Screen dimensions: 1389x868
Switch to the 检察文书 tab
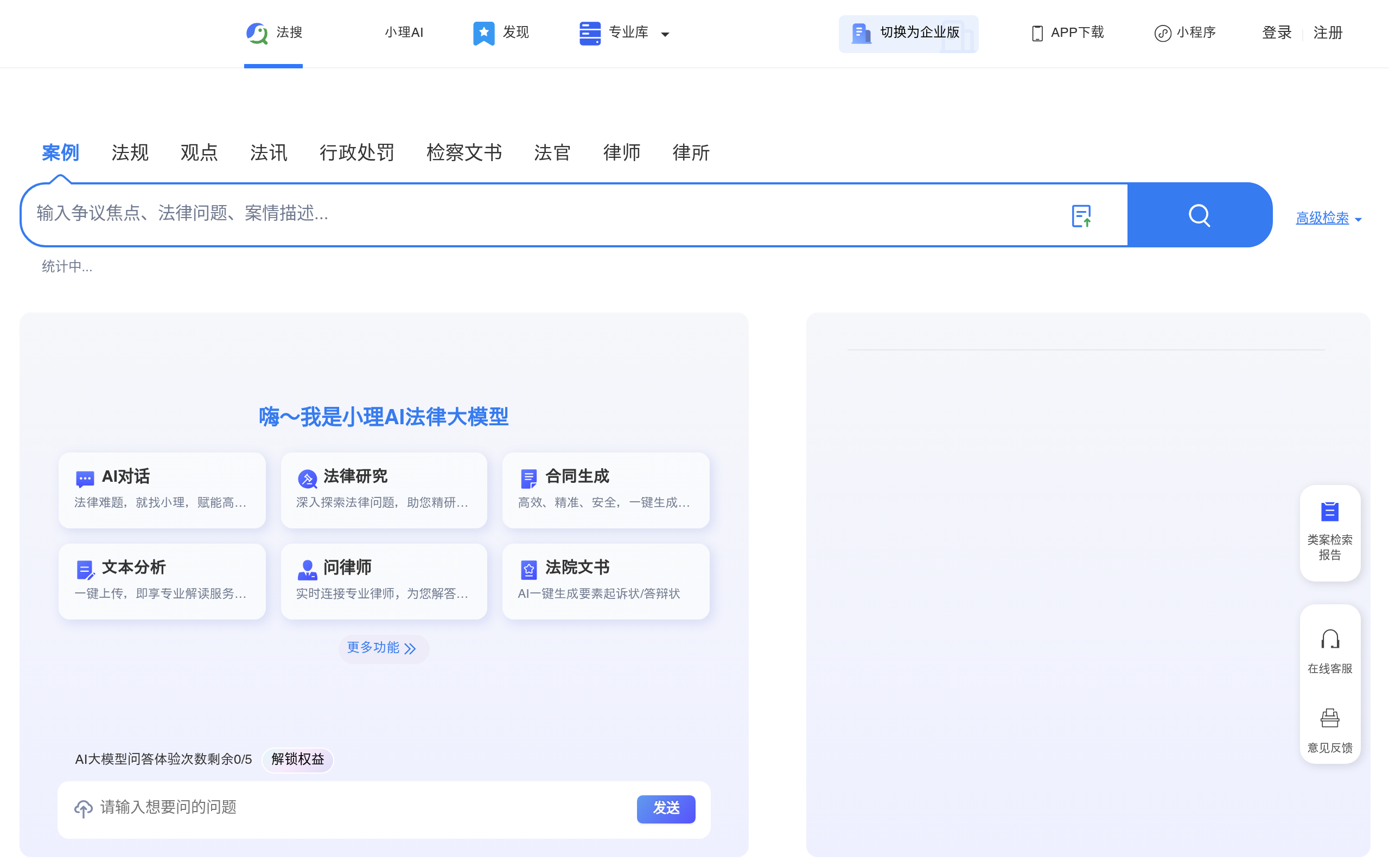coord(464,152)
